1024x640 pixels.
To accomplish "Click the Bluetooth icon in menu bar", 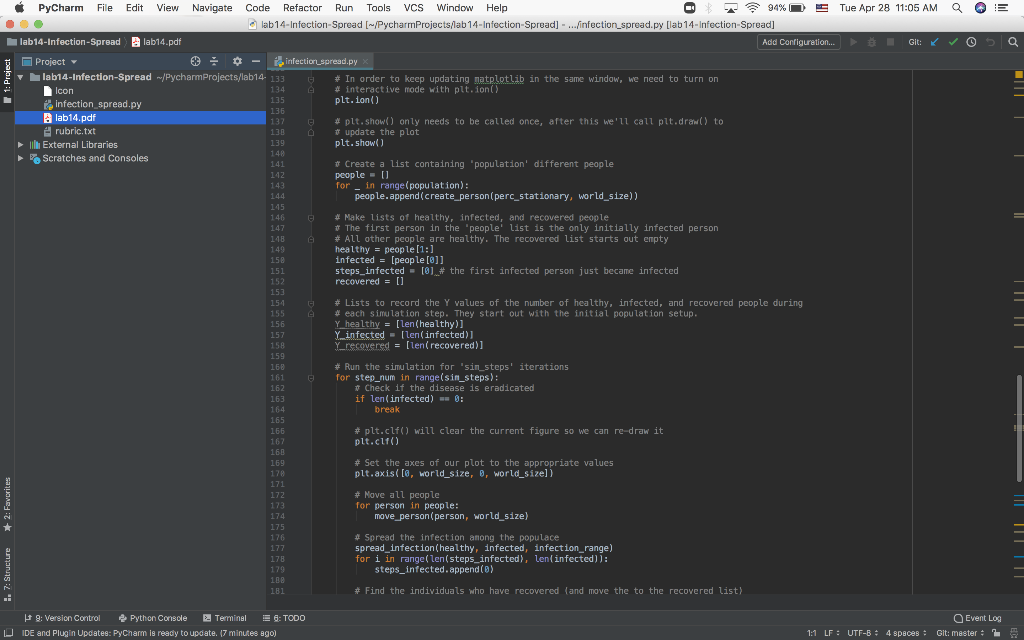I will coord(709,8).
